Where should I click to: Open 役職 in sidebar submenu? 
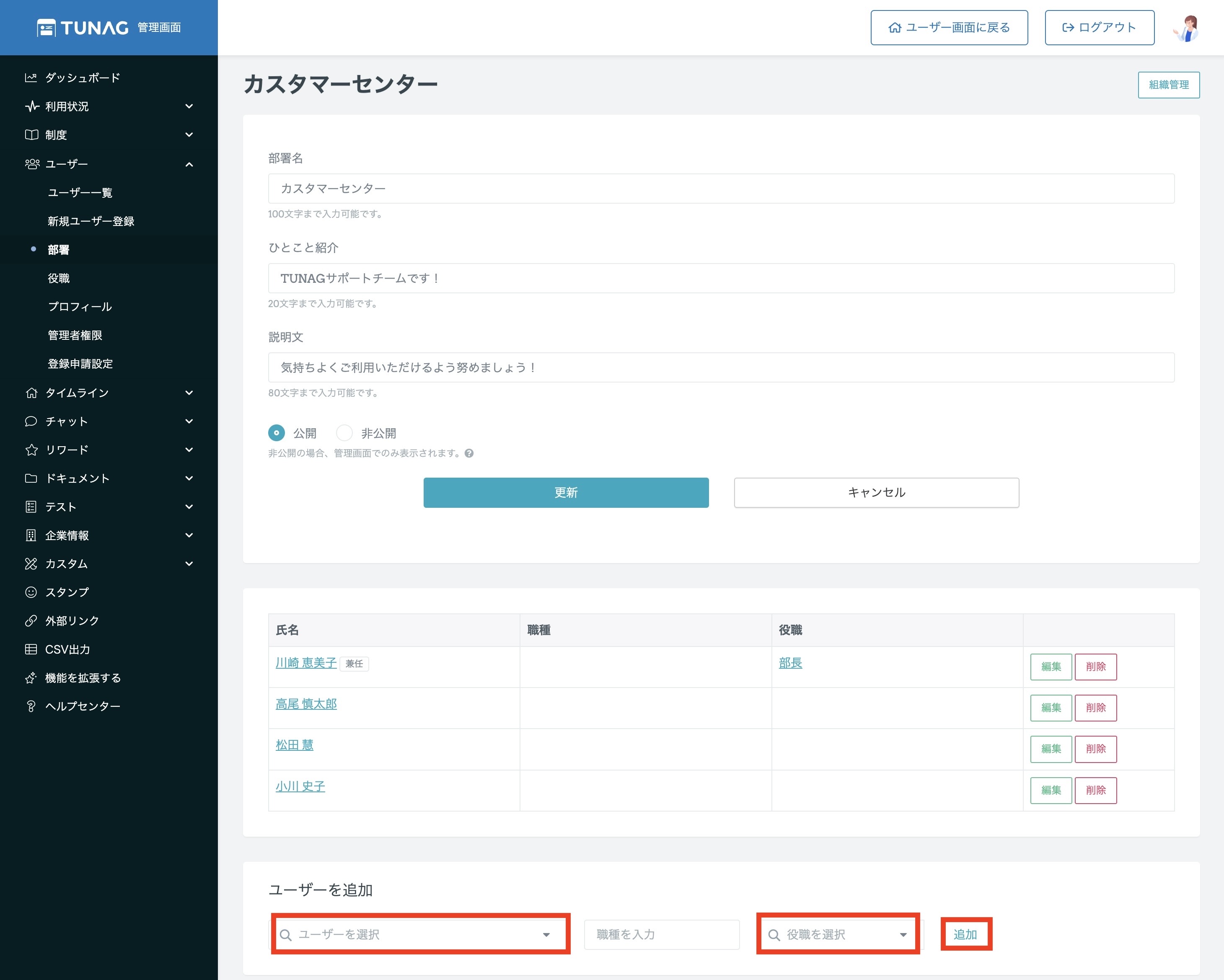(59, 278)
